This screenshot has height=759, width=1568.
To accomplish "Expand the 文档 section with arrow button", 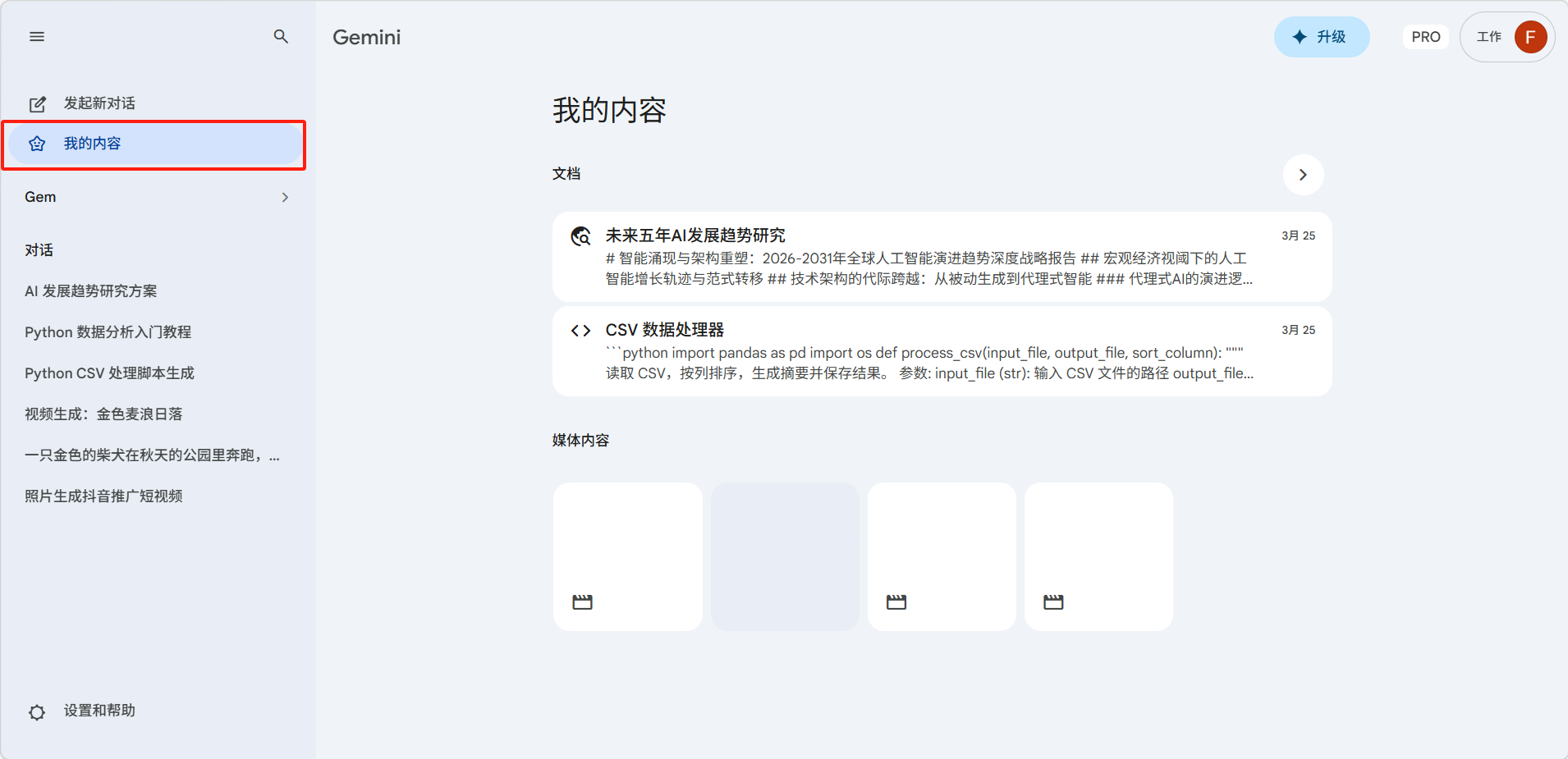I will click(1303, 175).
